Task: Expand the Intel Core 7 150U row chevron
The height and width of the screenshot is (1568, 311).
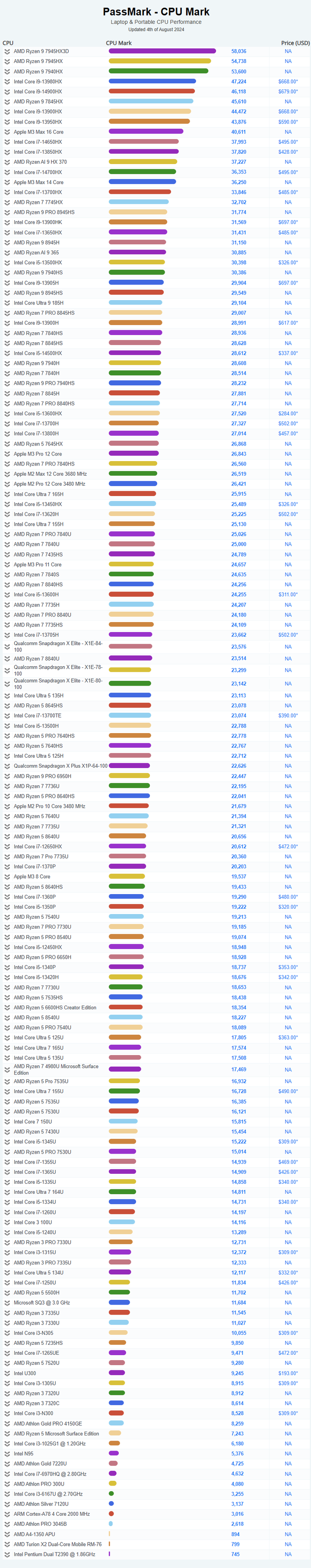Action: (x=7, y=1122)
